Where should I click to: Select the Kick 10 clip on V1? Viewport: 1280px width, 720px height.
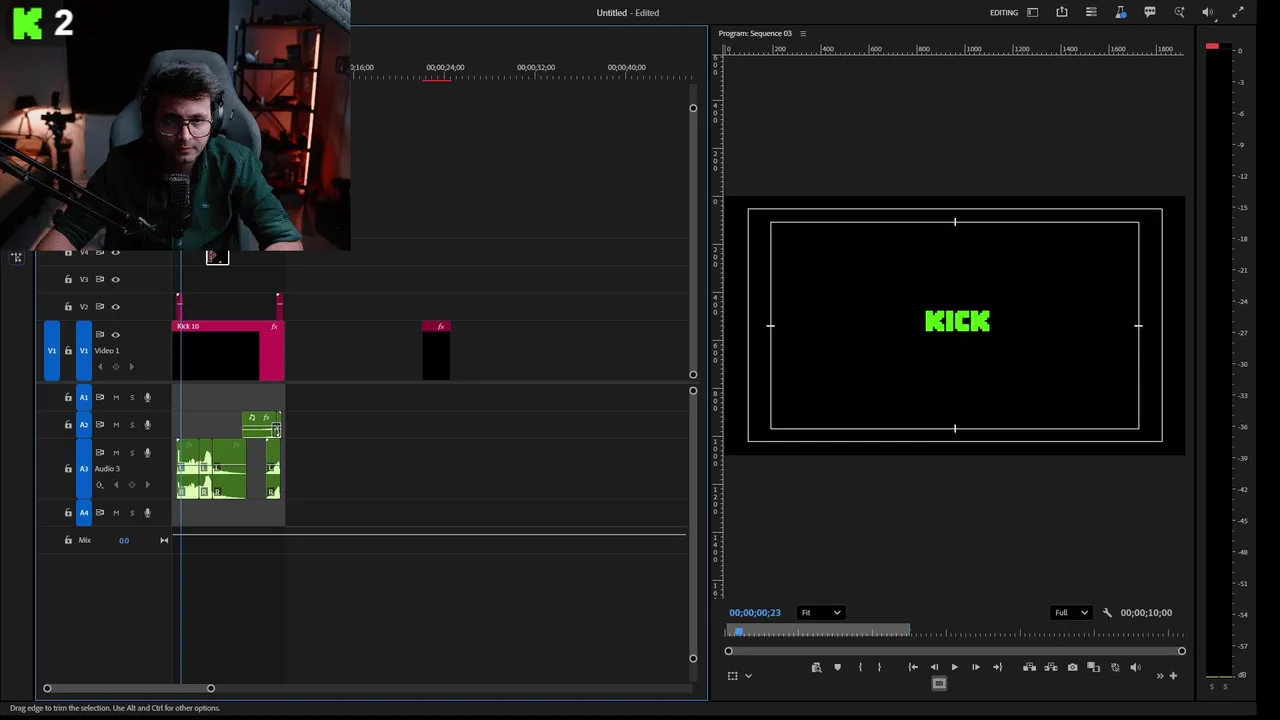(x=229, y=350)
